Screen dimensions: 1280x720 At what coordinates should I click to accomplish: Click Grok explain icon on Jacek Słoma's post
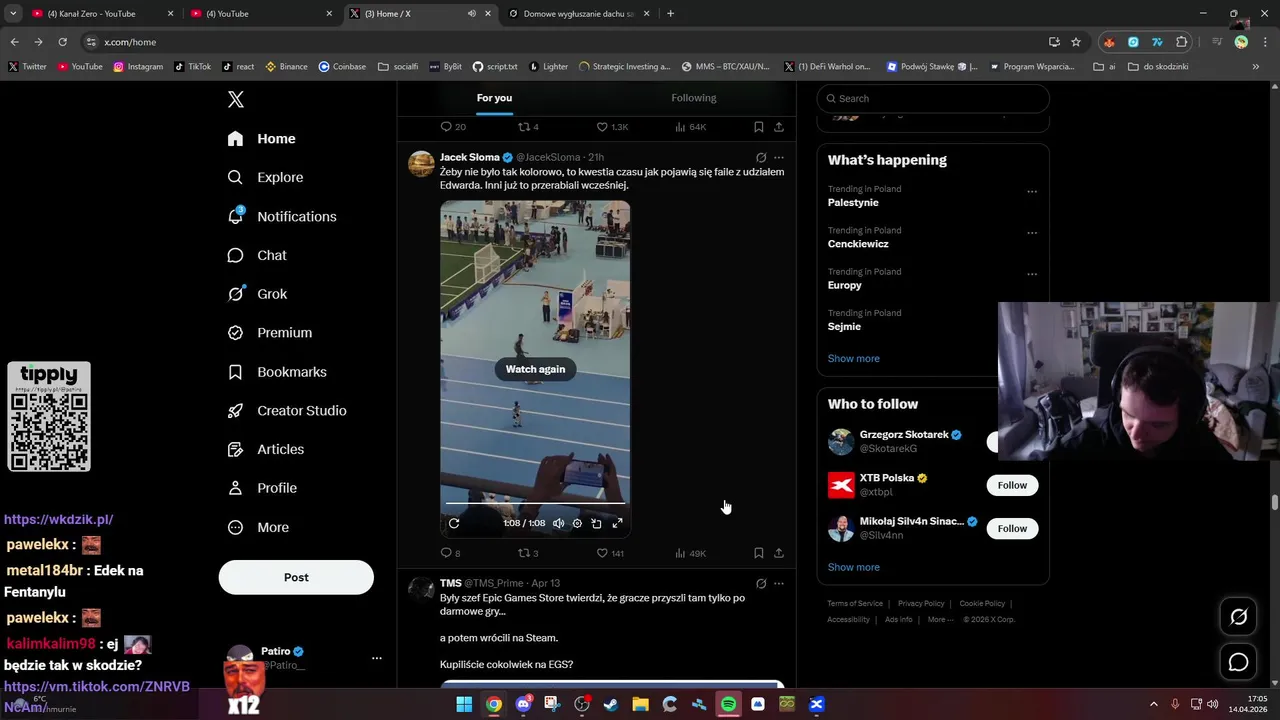click(761, 157)
